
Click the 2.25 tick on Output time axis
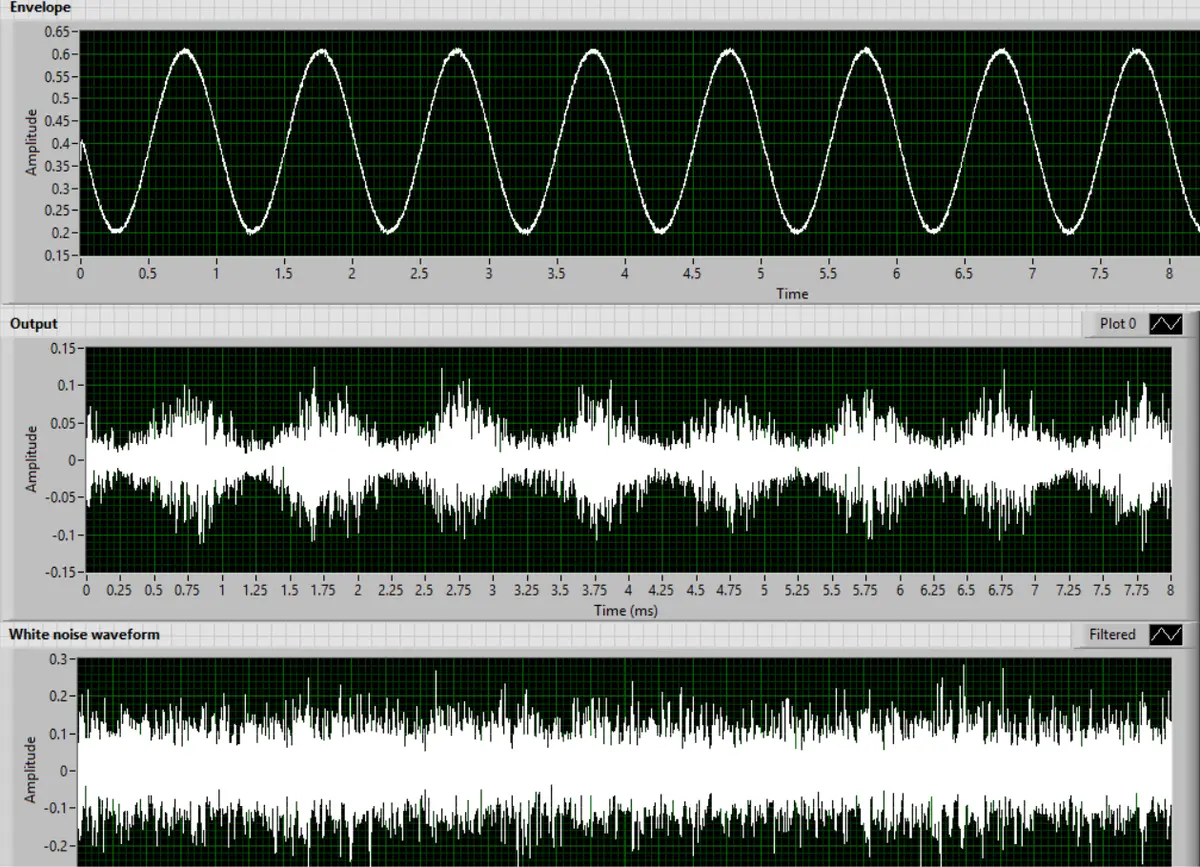[392, 590]
